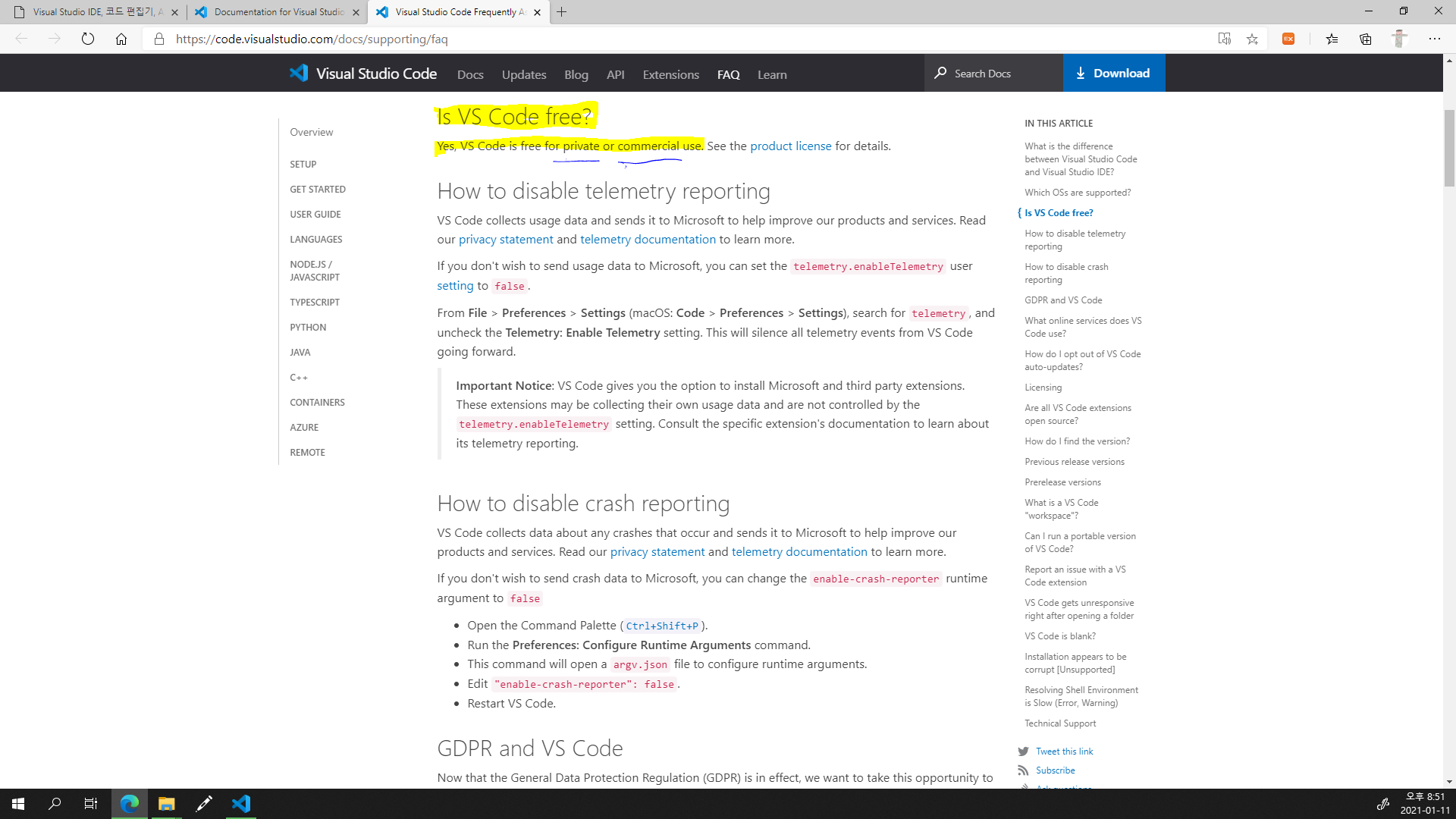Click the Subscribe RSS link
Screen dimensions: 1456x819
click(1055, 770)
